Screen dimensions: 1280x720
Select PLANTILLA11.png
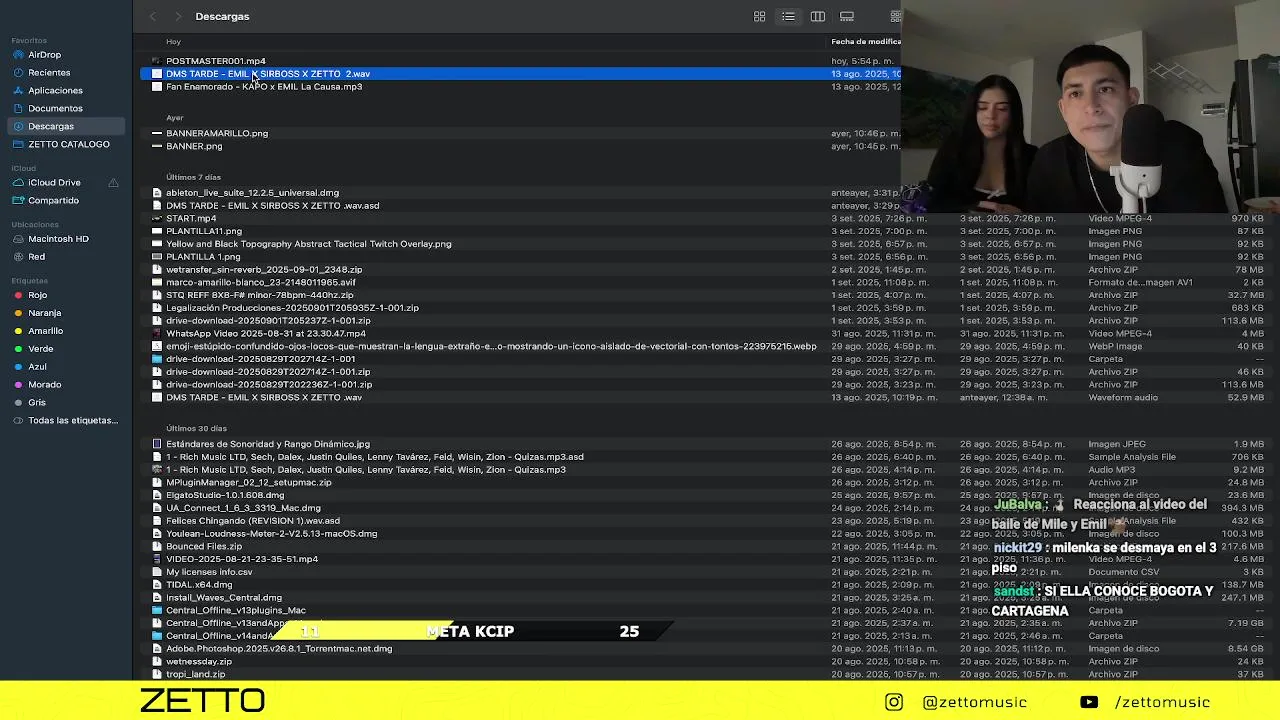pos(204,231)
